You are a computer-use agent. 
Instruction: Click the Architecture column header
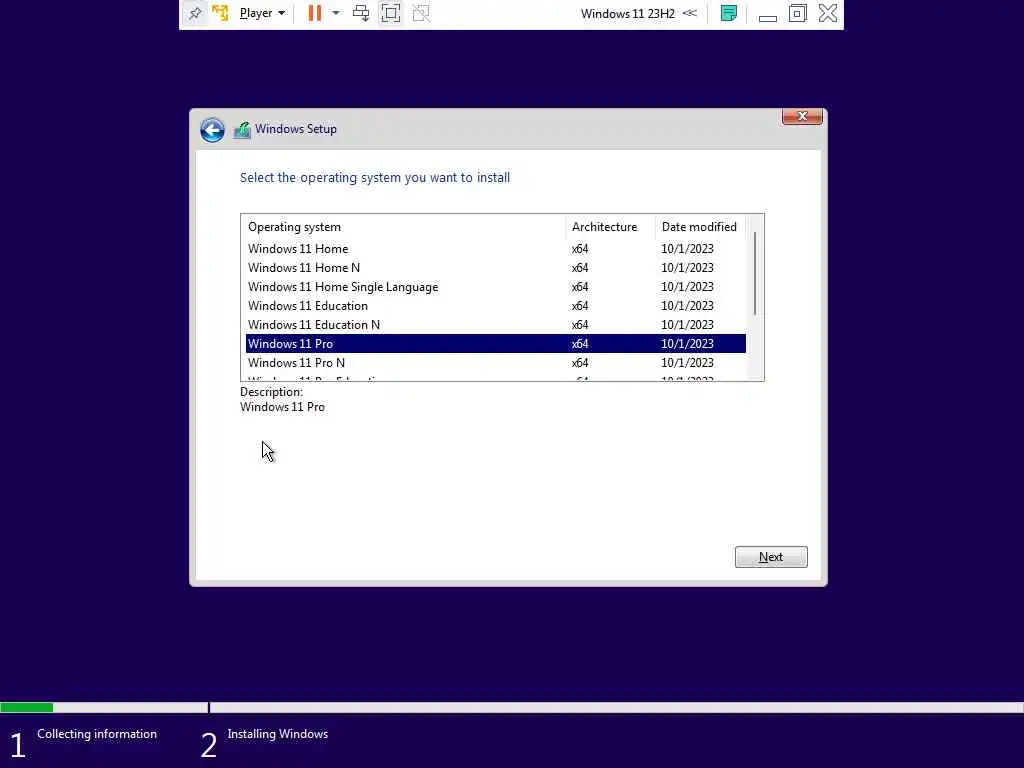click(x=610, y=227)
